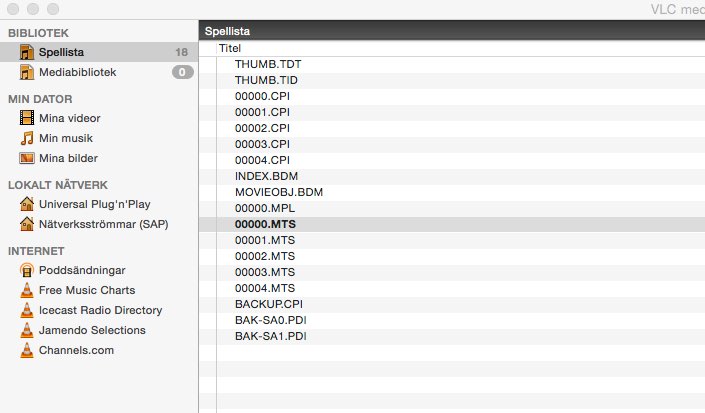Select the 00004.MTS video file
This screenshot has height=413, width=705.
pyautogui.click(x=265, y=288)
